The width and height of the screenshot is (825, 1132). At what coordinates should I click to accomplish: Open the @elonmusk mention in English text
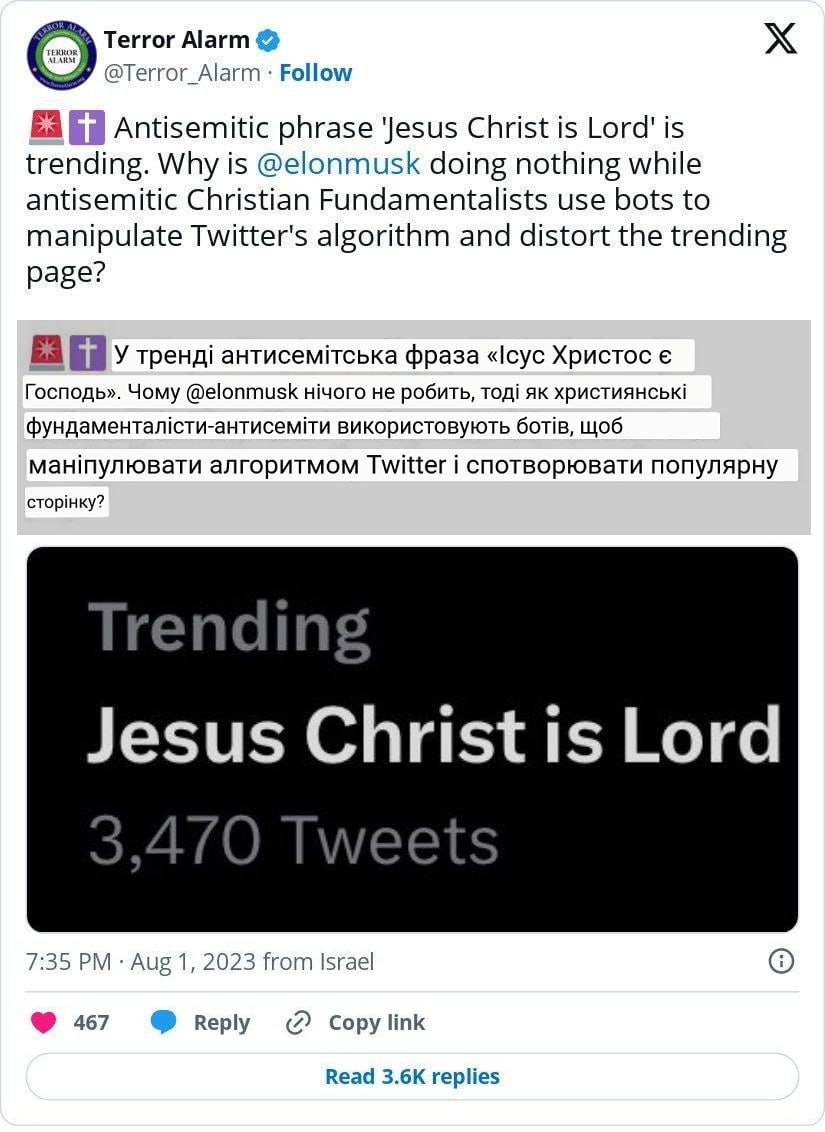[x=338, y=163]
